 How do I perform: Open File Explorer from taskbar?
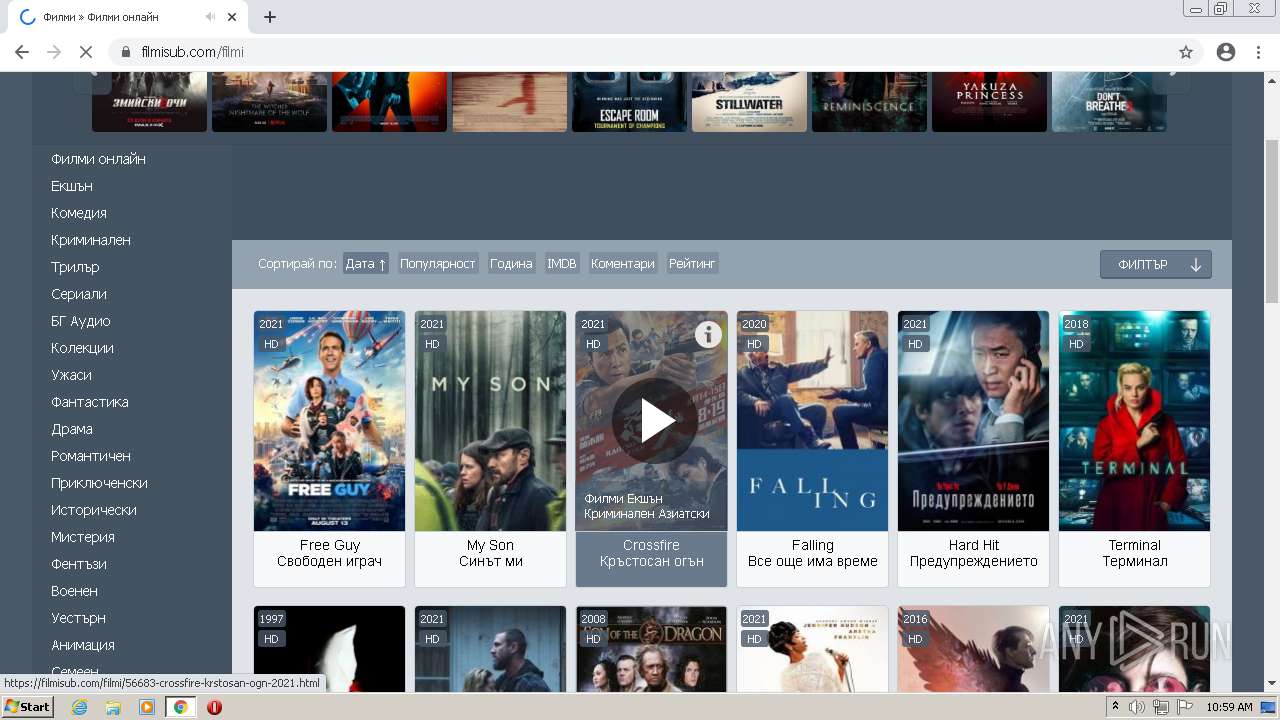[x=113, y=707]
